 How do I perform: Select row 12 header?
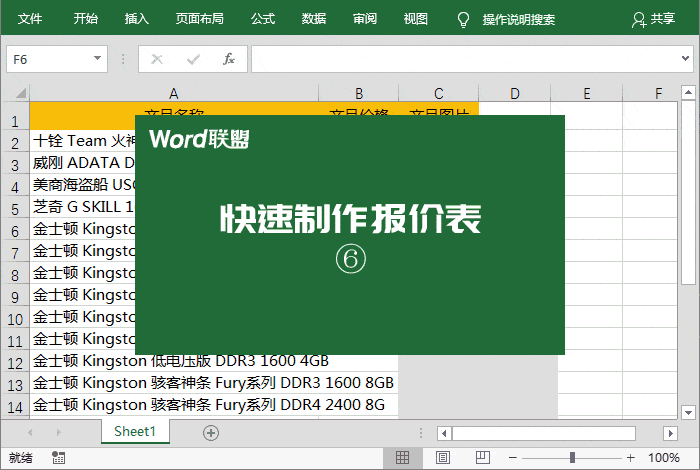click(x=15, y=363)
